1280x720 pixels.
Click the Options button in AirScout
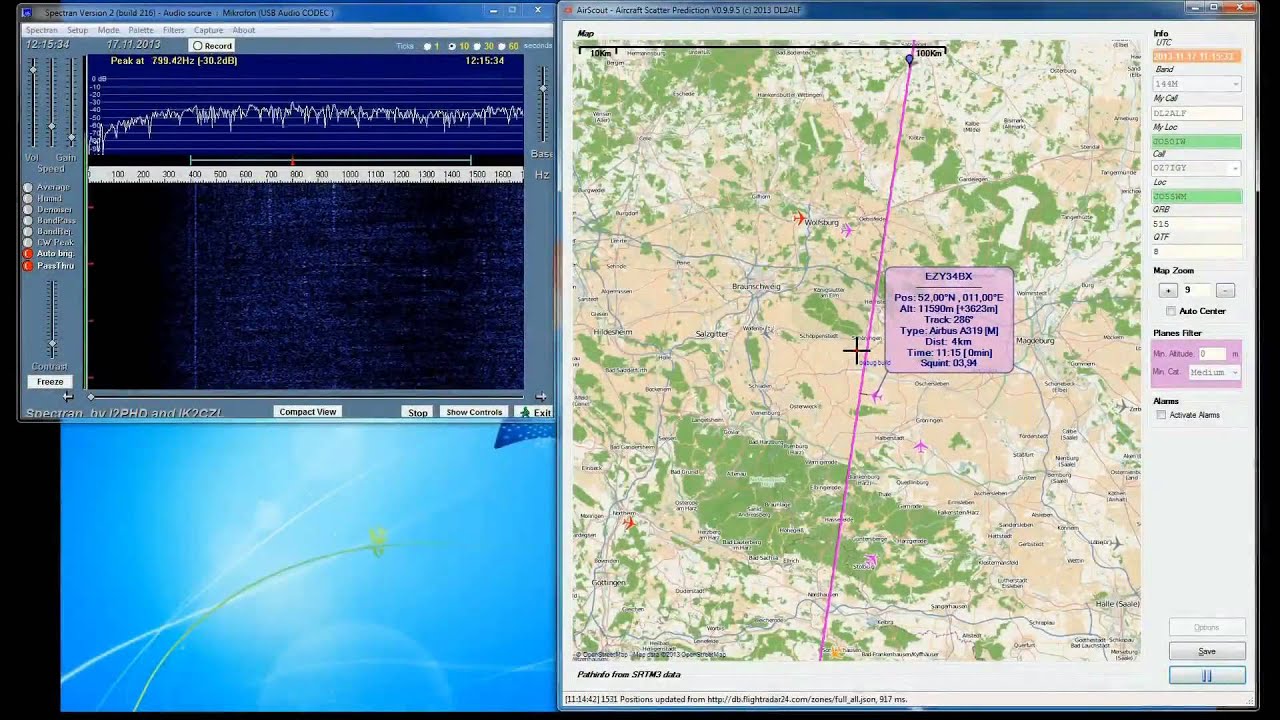click(x=1207, y=627)
